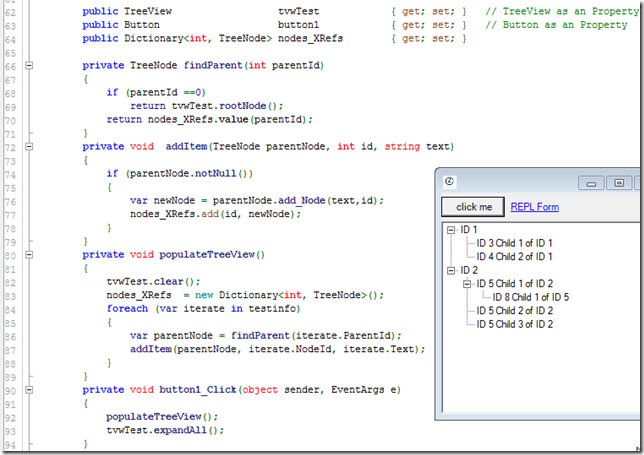Select tree item ID 3 Child 1 of ID 1

coord(514,243)
